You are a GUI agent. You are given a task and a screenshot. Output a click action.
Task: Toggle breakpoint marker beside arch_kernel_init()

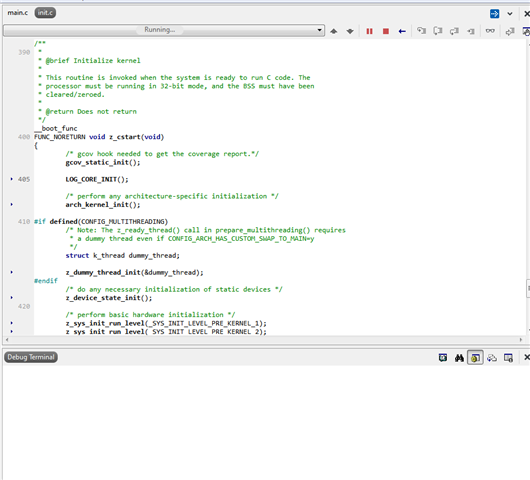point(11,204)
